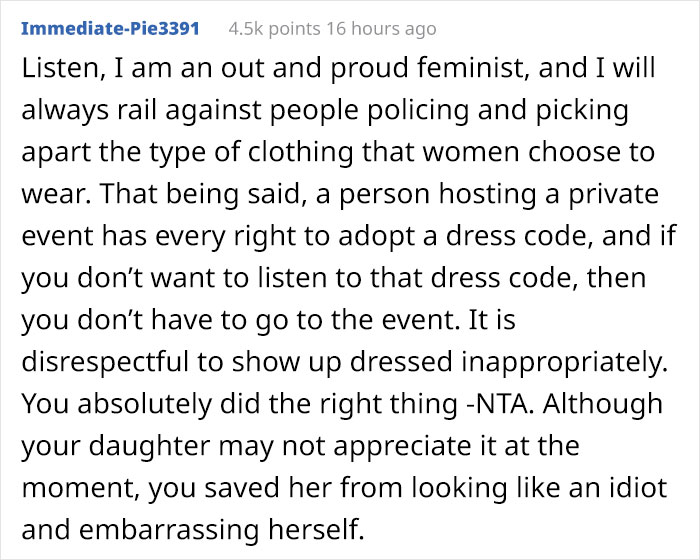Open the Immediate-Pie3391 user profile link

coord(108,29)
